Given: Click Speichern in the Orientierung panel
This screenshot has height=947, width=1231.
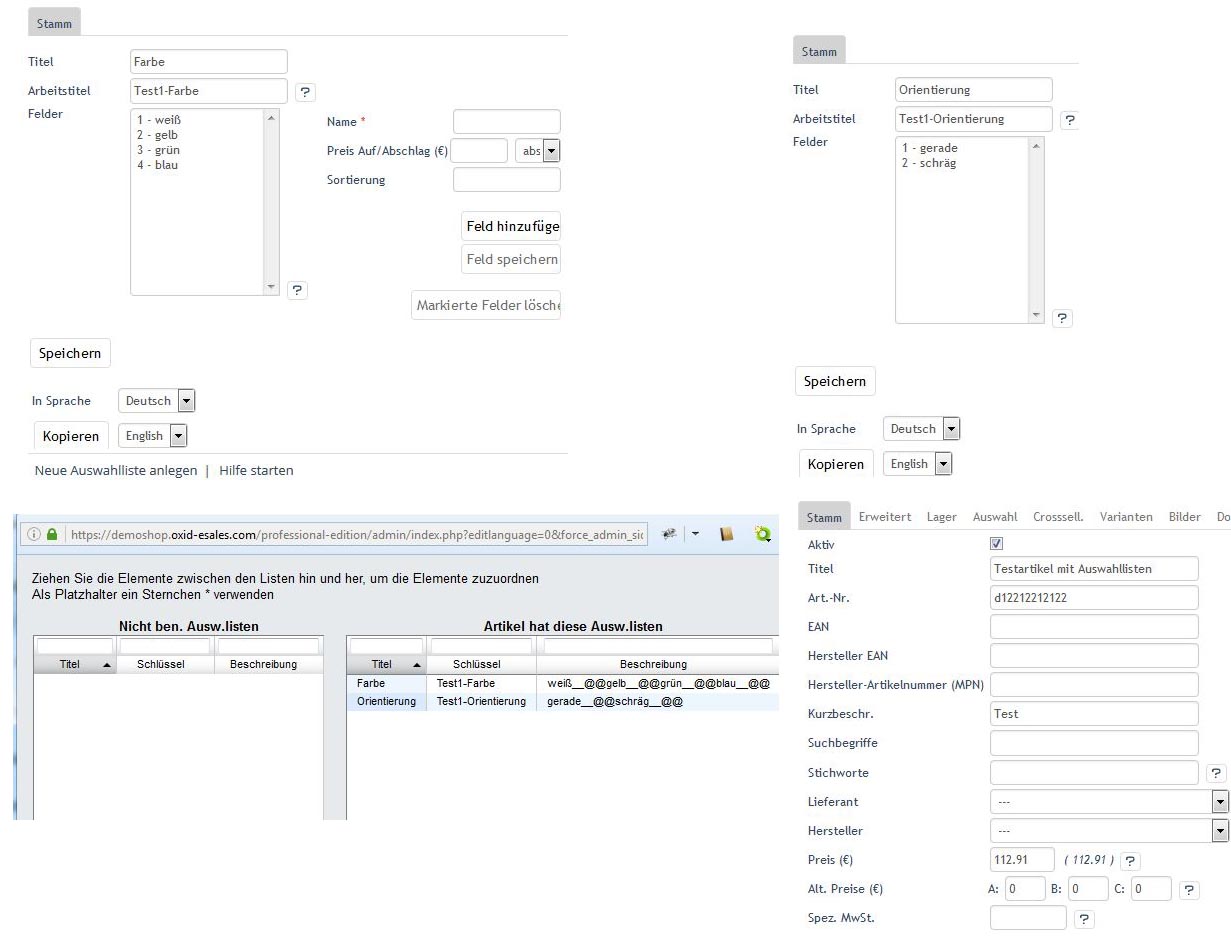Looking at the screenshot, I should point(835,381).
